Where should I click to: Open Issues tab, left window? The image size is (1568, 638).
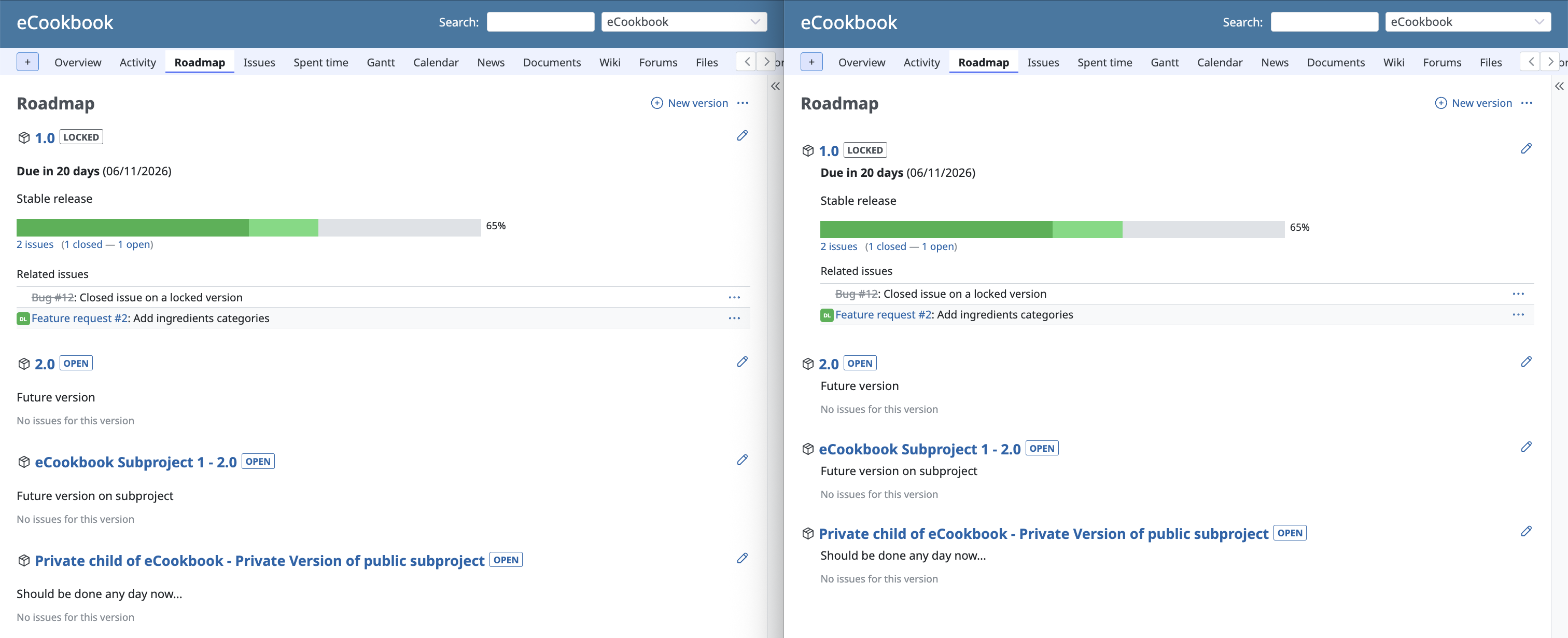(259, 63)
